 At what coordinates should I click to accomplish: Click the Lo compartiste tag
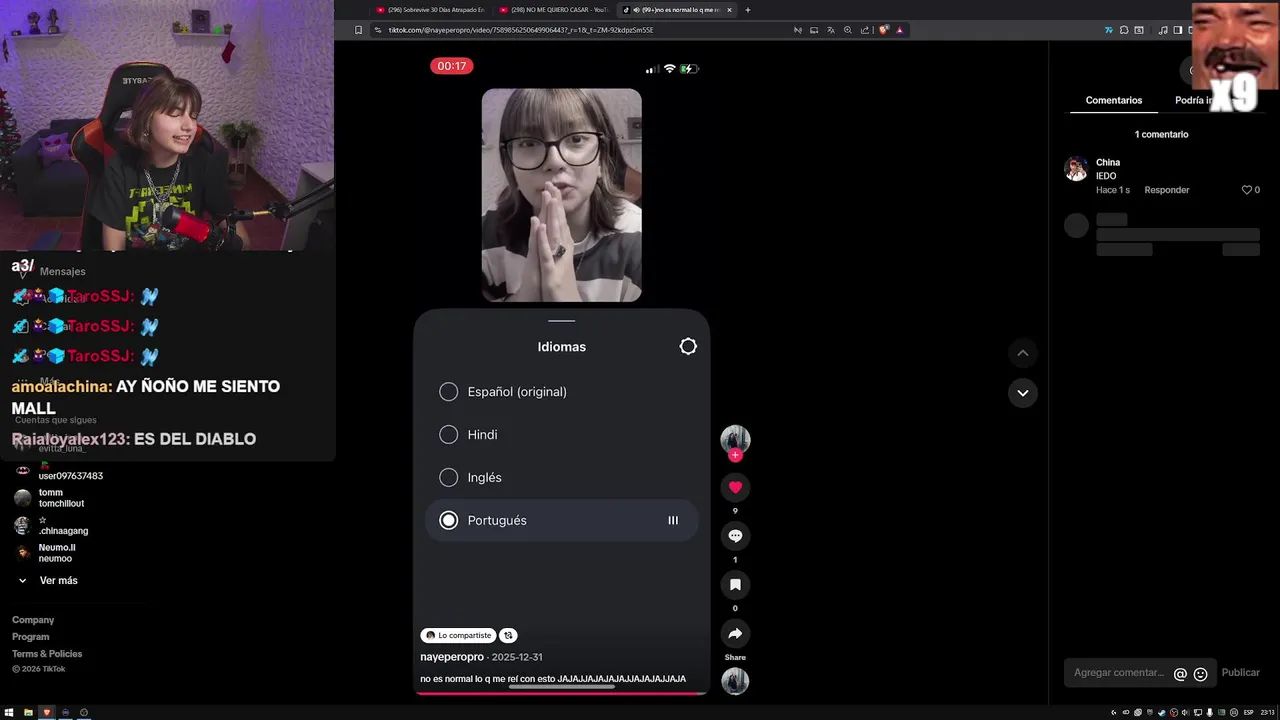459,635
